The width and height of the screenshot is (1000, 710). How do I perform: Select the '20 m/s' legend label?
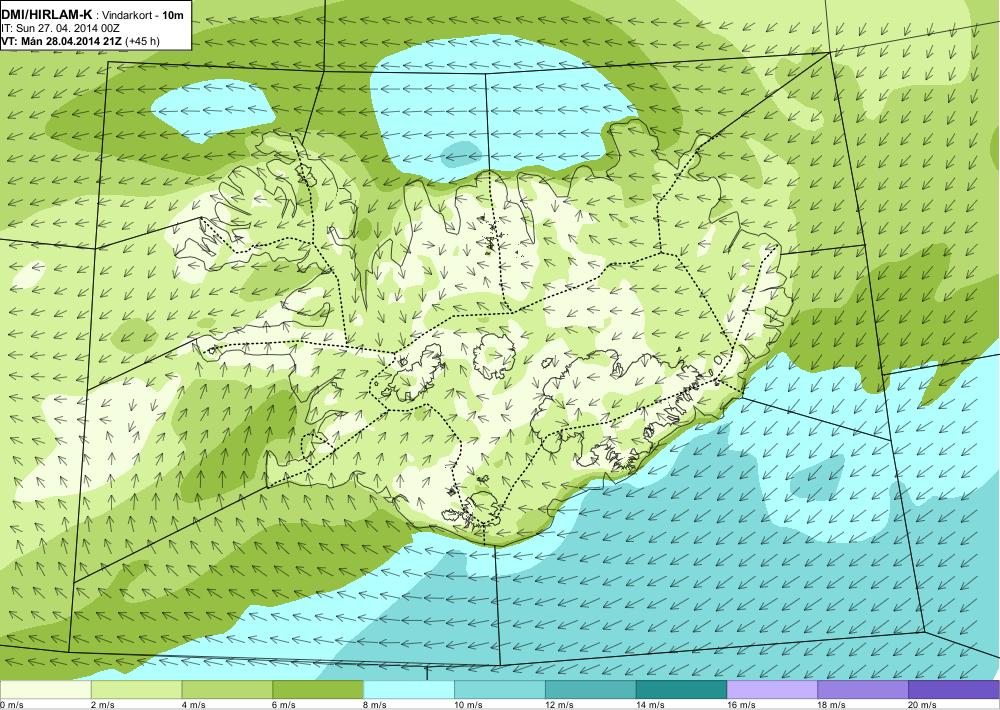point(923,705)
